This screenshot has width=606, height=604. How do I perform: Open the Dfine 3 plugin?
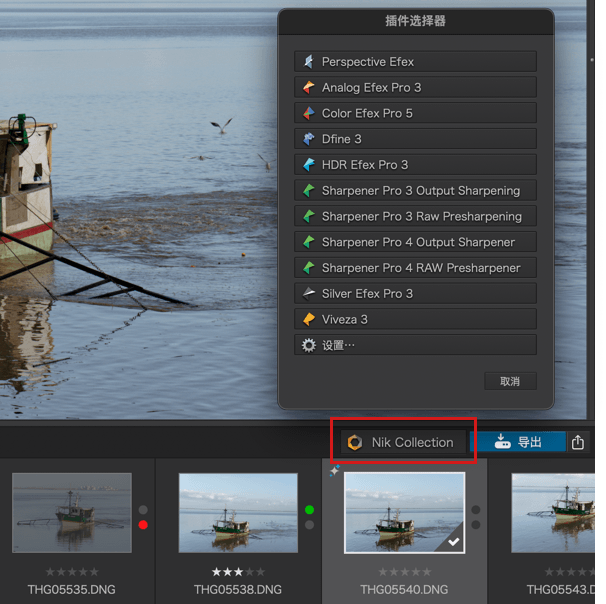[415, 139]
